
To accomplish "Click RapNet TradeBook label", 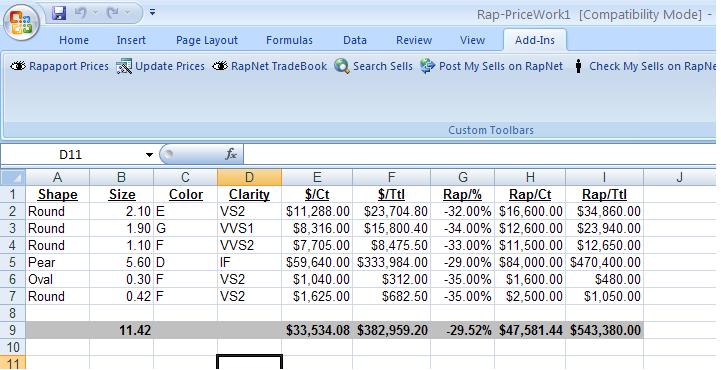I will pyautogui.click(x=279, y=66).
